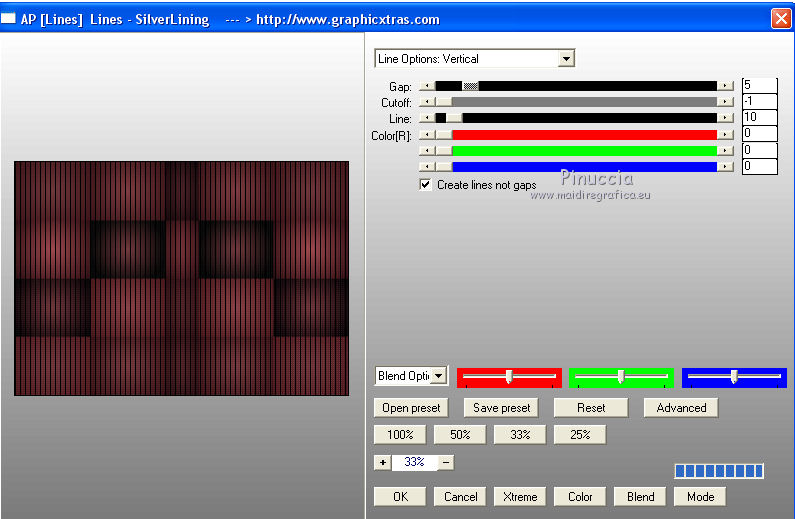Click the Cutoff slider right arrow
The image size is (795, 519).
coord(726,102)
